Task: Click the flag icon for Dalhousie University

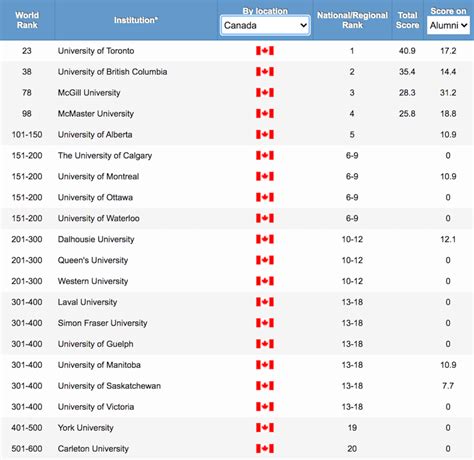Action: point(265,239)
